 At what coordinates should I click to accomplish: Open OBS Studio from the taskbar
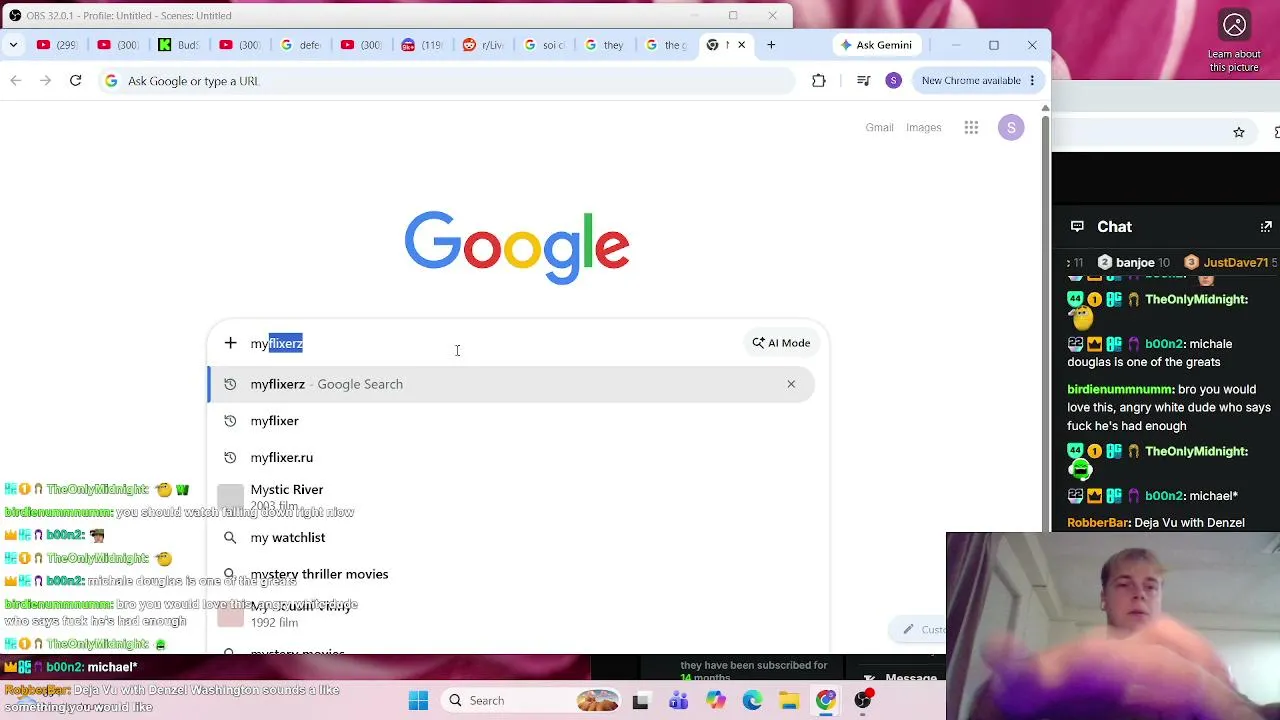863,701
